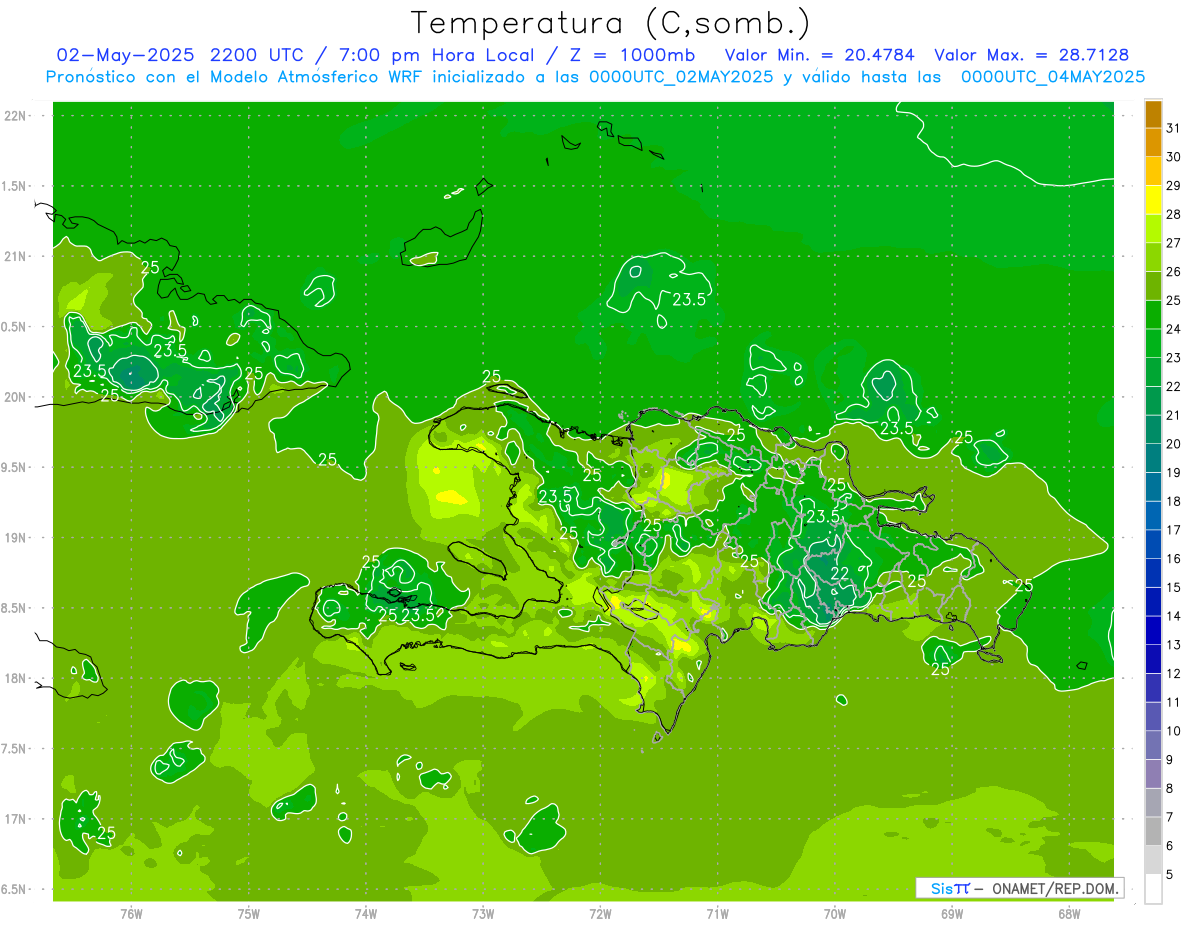This screenshot has height=927, width=1200.
Task: Pick the blue swatch between 16 and 17
Action: [x=1153, y=545]
